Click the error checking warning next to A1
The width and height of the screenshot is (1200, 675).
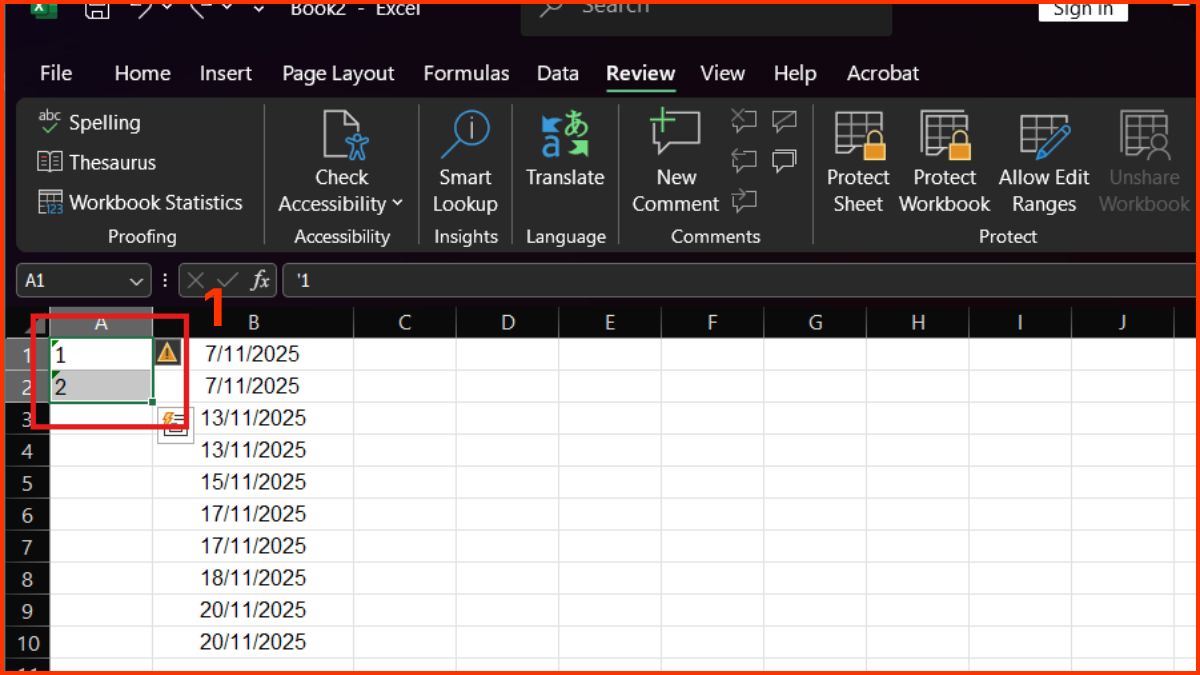pos(167,352)
